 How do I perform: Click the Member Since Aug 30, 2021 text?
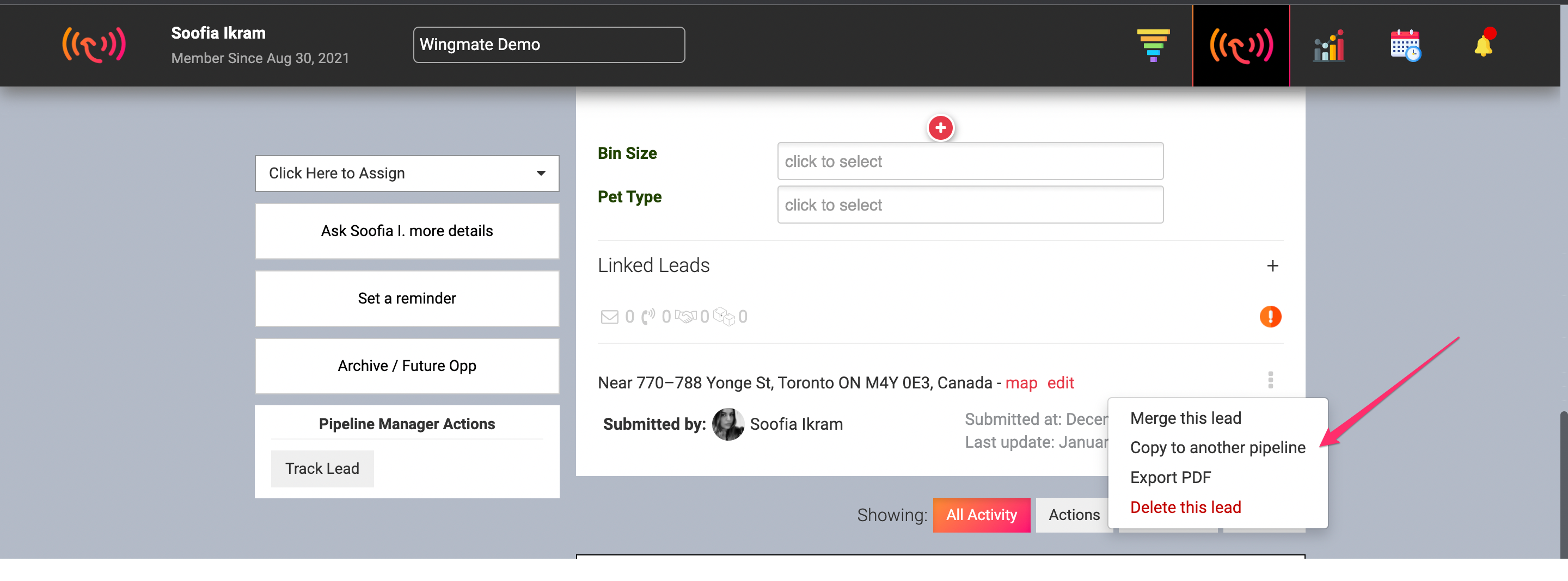(x=260, y=58)
